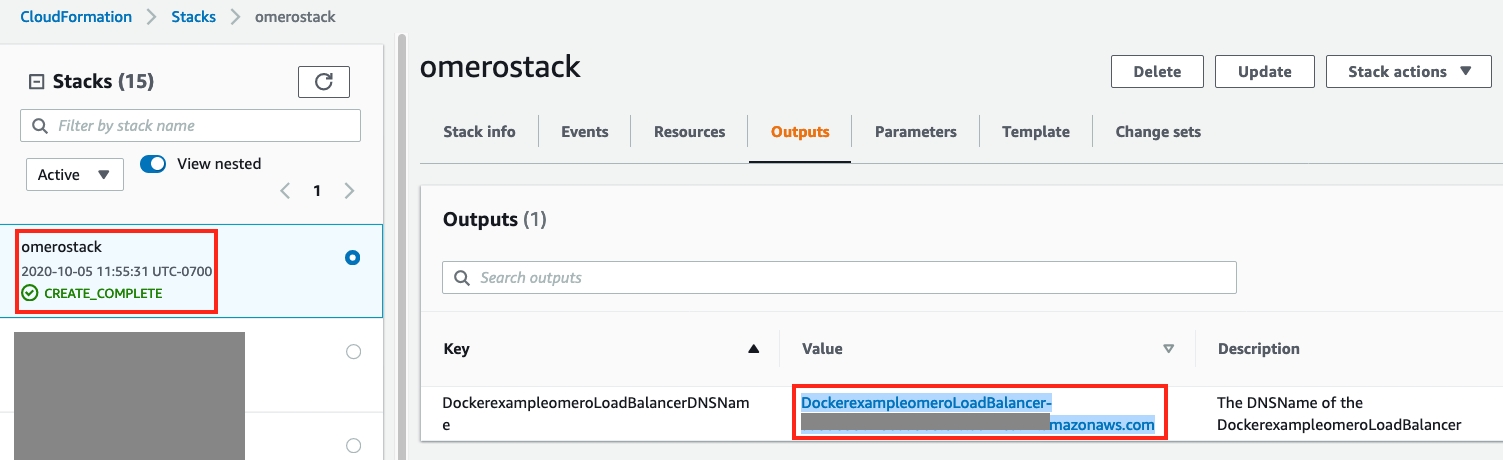The width and height of the screenshot is (1503, 460).
Task: Toggle the View nested switch
Action: 153,164
